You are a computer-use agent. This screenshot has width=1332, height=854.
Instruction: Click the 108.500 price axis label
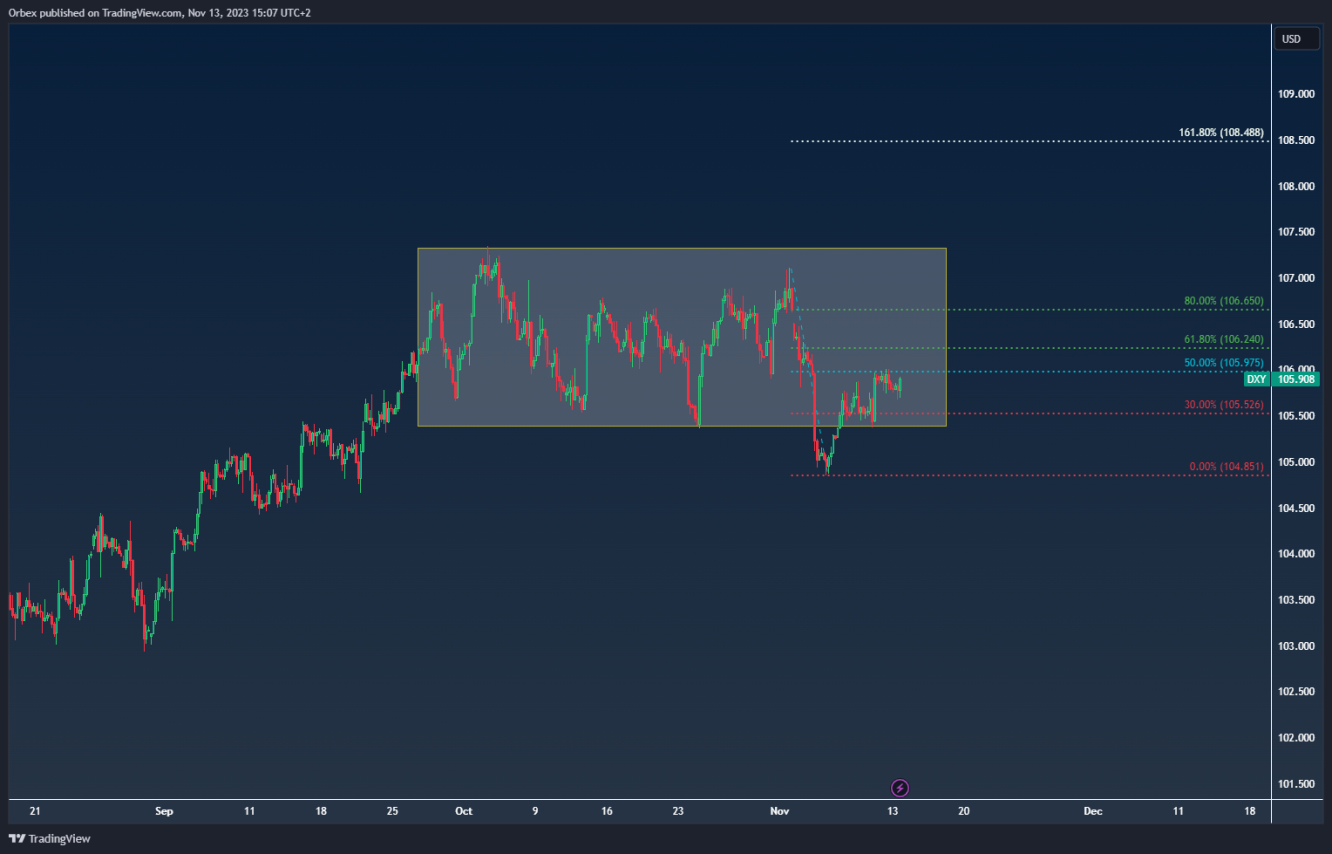pyautogui.click(x=1296, y=140)
